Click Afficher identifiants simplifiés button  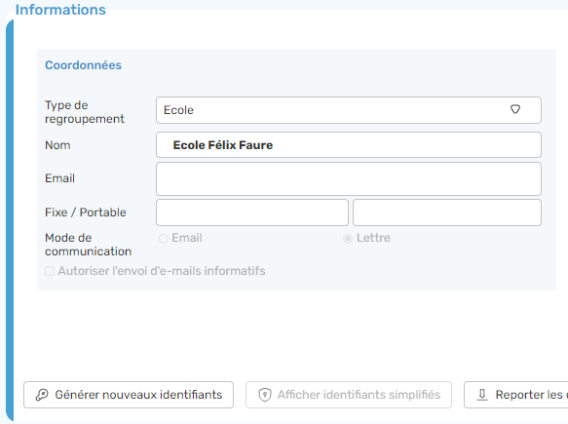[348, 395]
